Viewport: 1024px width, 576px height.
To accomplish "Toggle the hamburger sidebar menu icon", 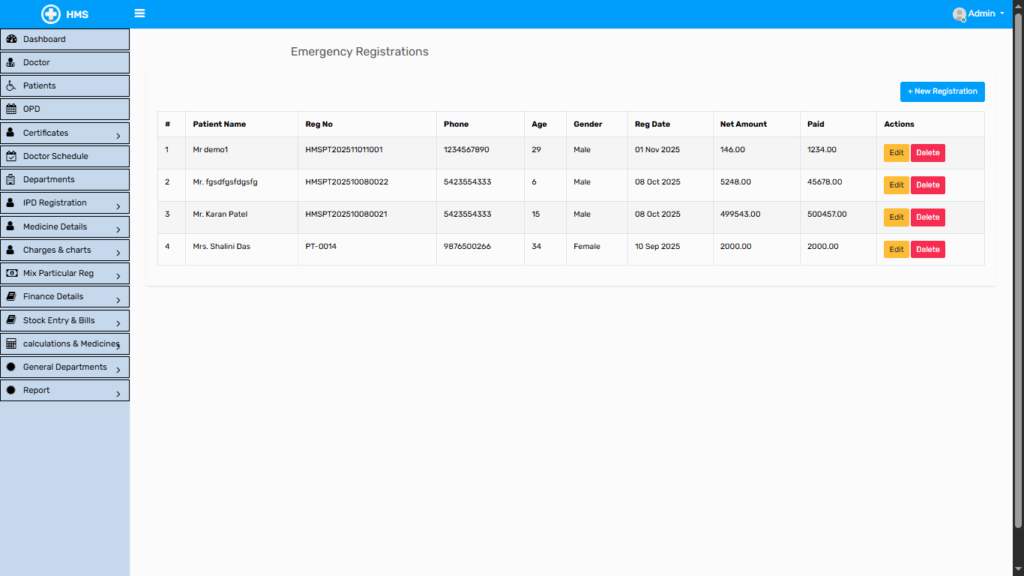I will pos(139,14).
